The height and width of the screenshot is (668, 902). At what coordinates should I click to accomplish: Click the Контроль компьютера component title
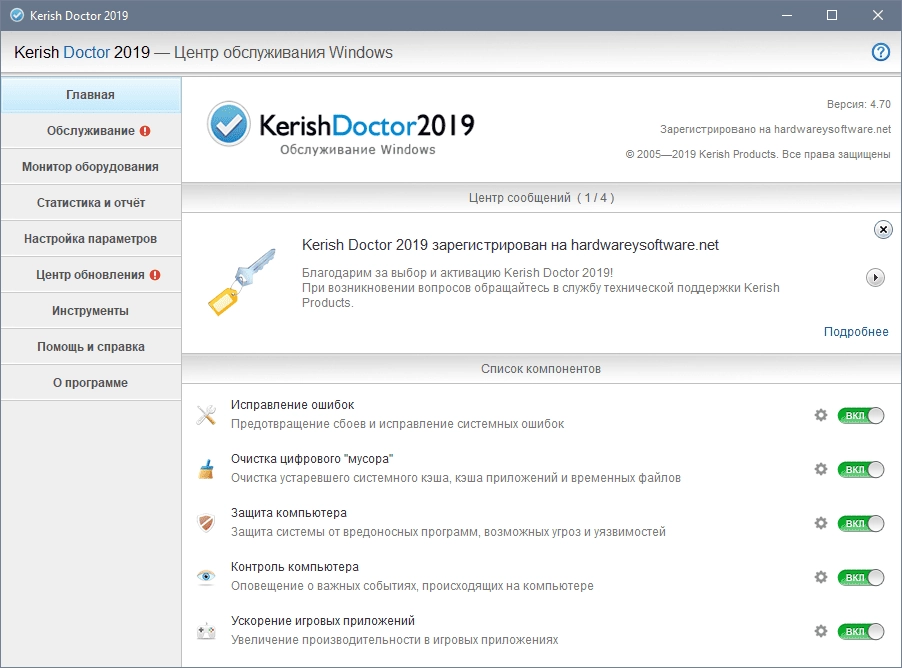[295, 567]
